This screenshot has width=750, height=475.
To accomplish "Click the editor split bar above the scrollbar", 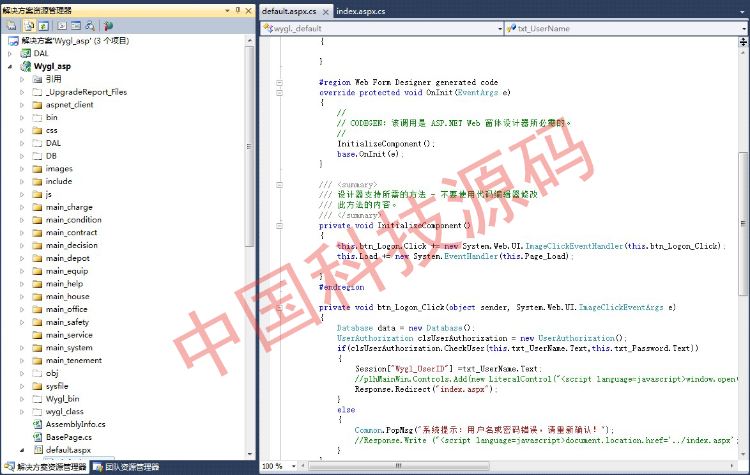I will 743,42.
